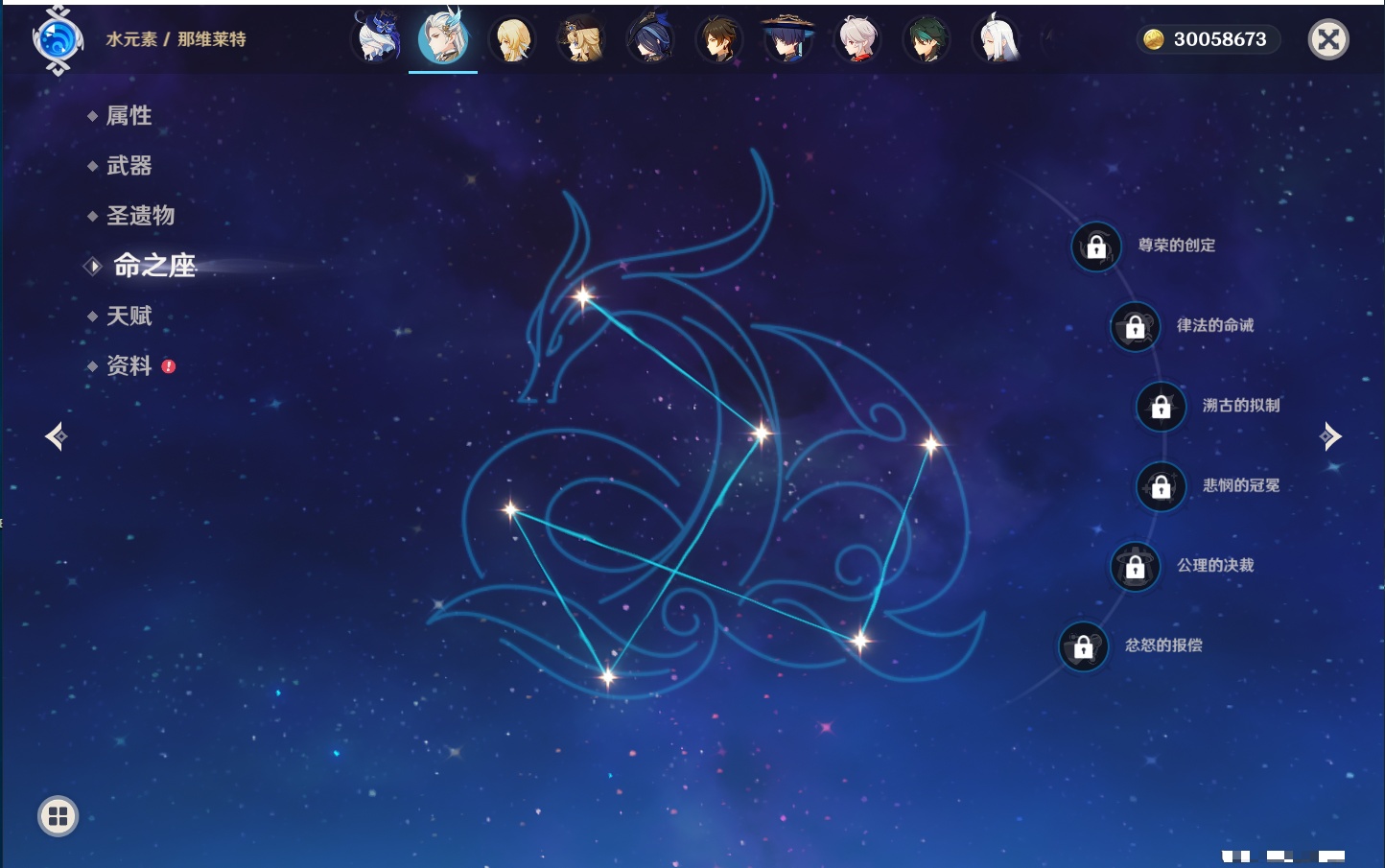Select Neuvillette's highlighted avatar

(x=443, y=36)
